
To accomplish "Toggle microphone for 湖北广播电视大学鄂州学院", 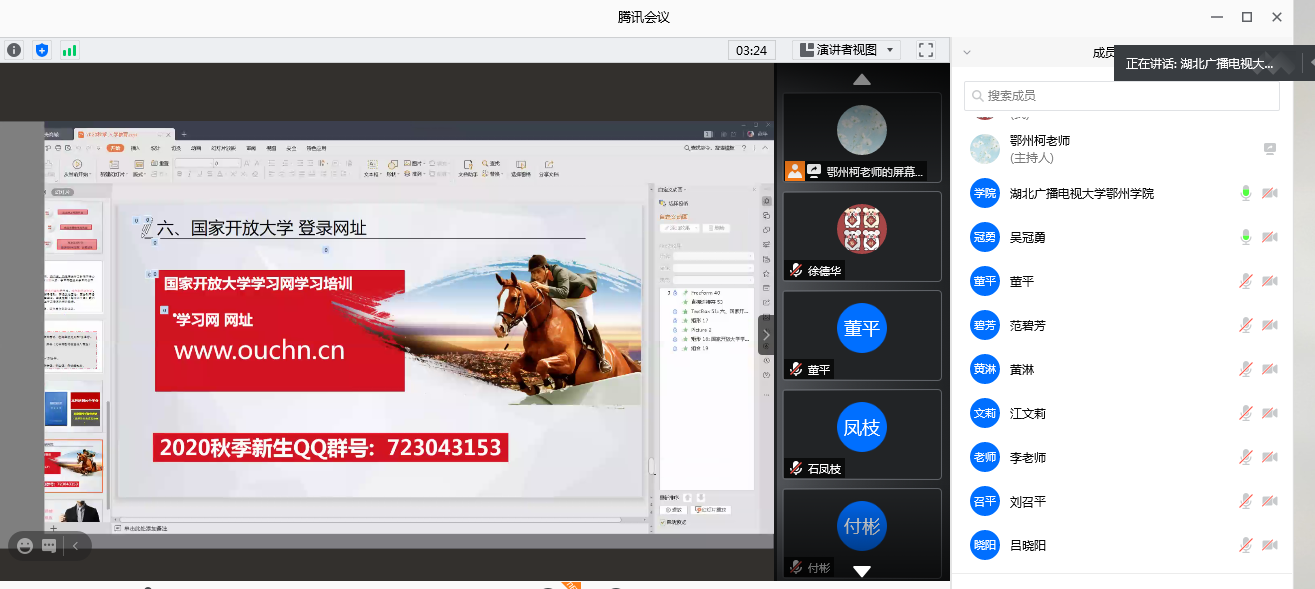I will click(1246, 193).
